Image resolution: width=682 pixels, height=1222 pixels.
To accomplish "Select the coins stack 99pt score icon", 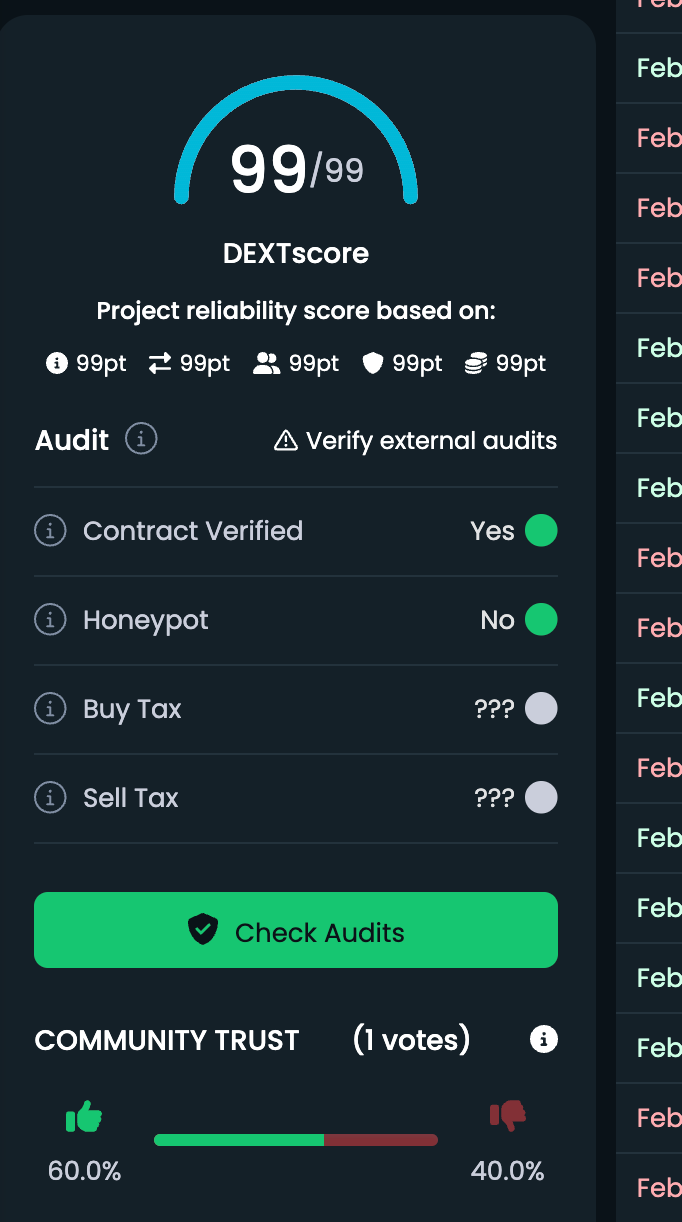I will (475, 364).
